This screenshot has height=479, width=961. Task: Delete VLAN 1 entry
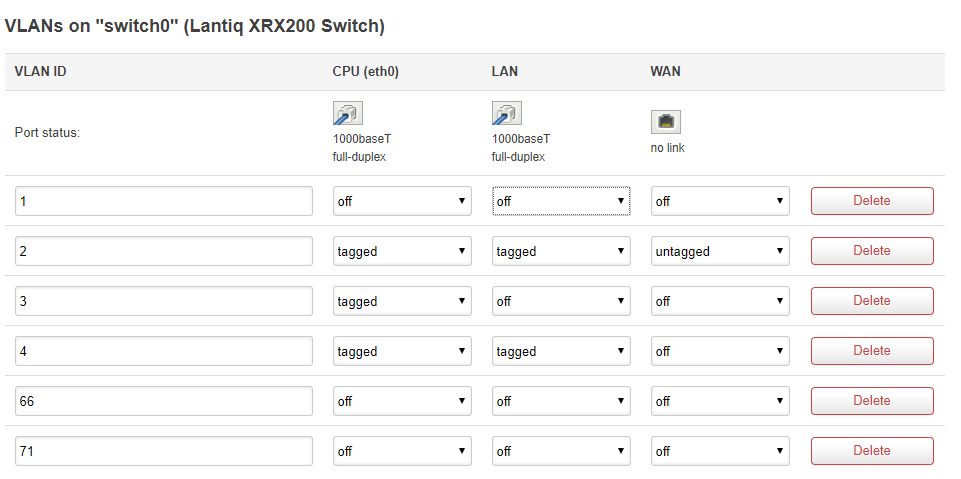[872, 201]
